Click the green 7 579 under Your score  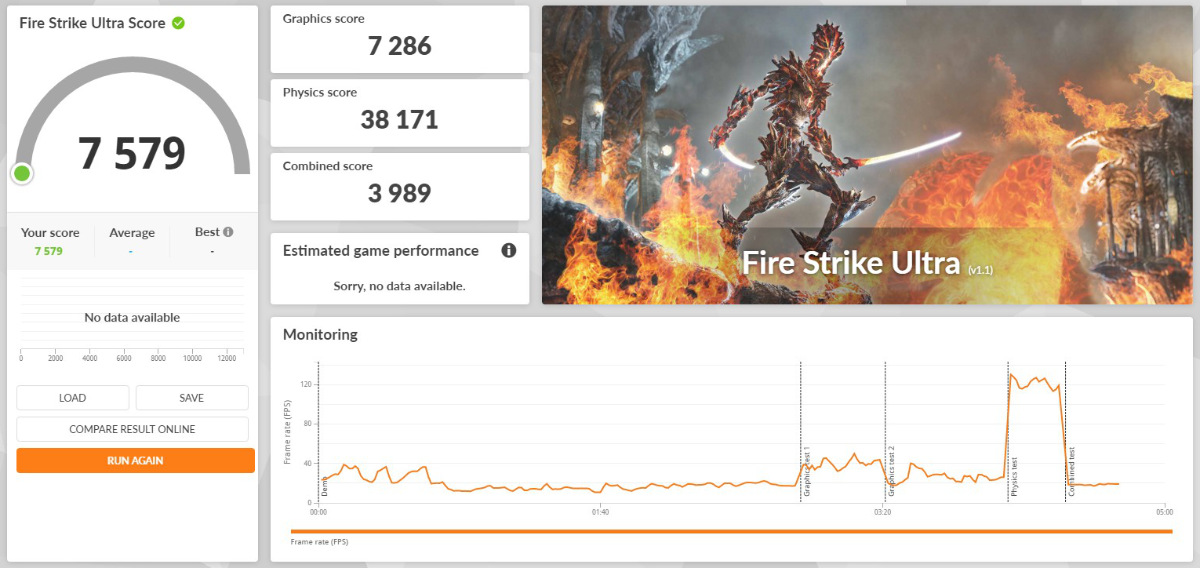(x=48, y=251)
